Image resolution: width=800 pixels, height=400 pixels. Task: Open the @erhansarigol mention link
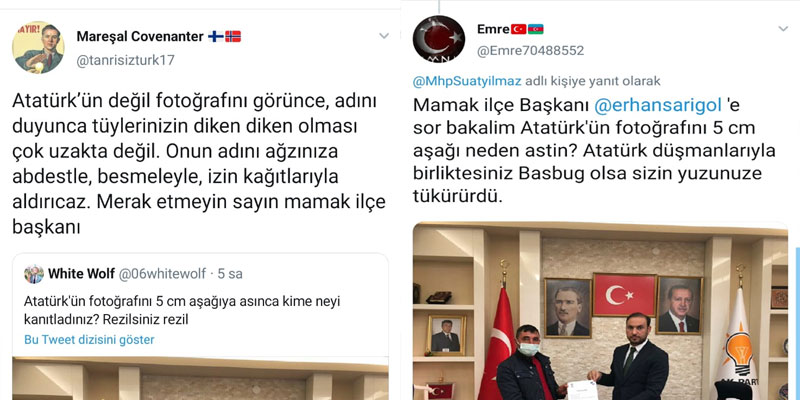tap(658, 105)
